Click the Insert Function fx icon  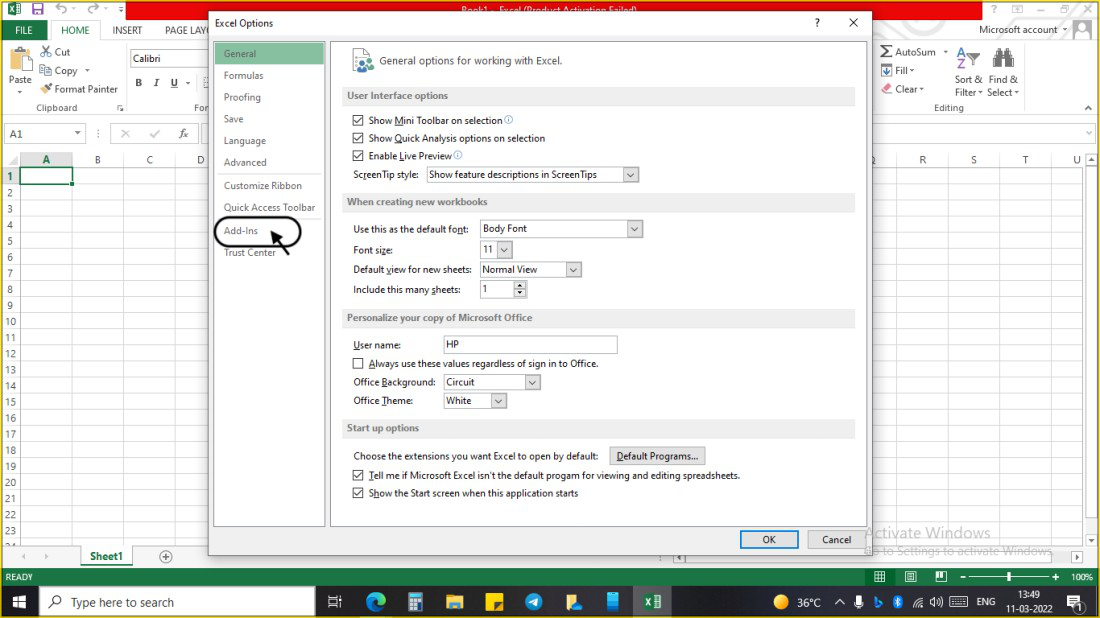click(x=183, y=133)
